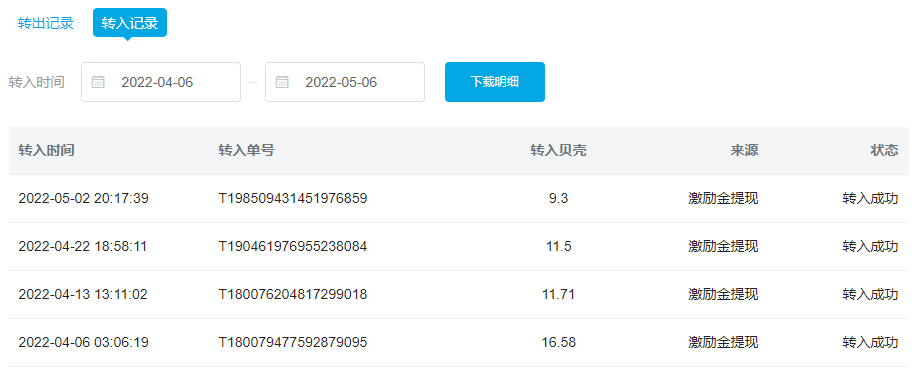Viewport: 914px width, 376px height.
Task: Click 激励金提现 source in the 2022-04-22 row
Action: click(x=723, y=247)
